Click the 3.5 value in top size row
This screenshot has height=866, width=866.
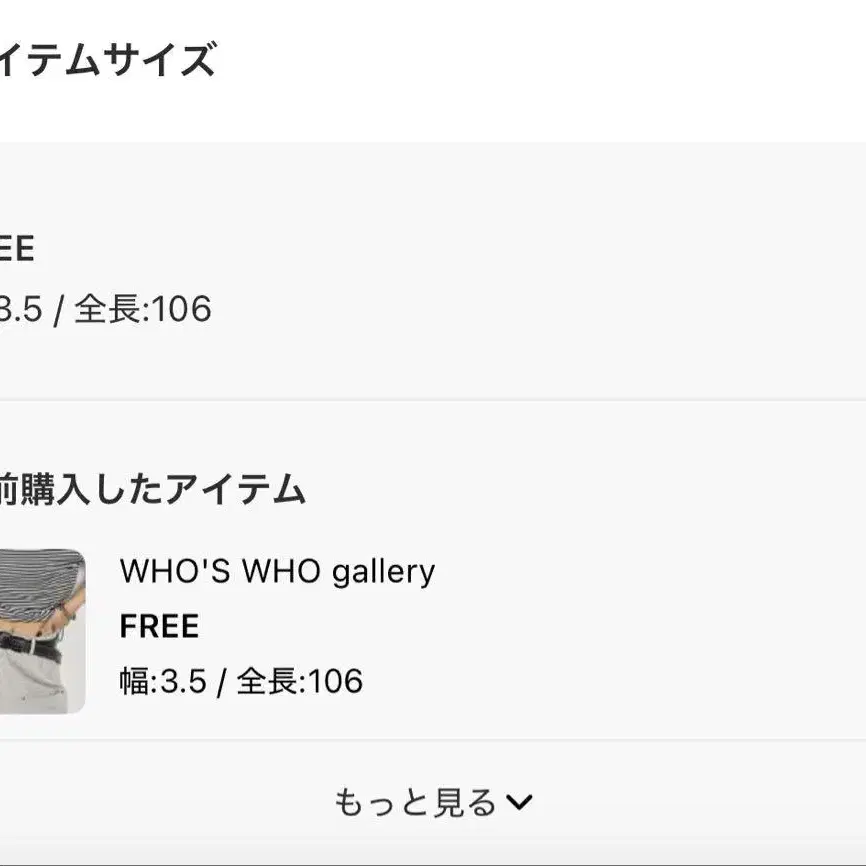pyautogui.click(x=20, y=308)
